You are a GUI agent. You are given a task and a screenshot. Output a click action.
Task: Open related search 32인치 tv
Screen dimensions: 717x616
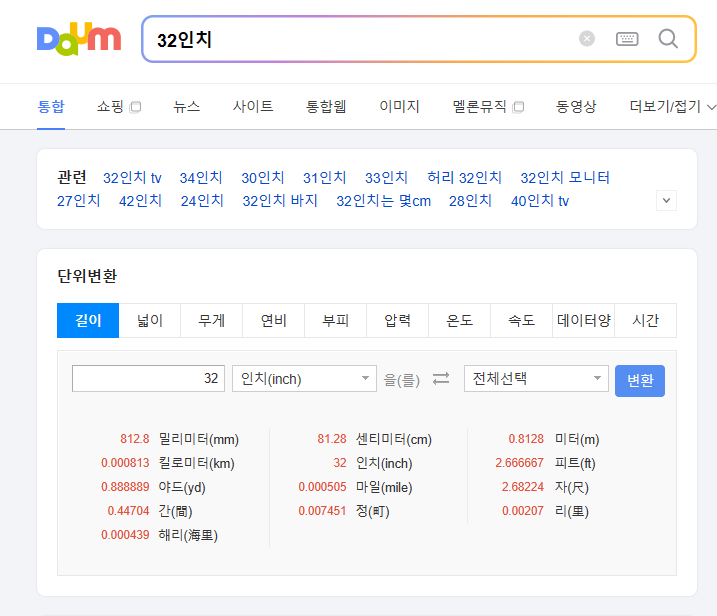point(132,177)
